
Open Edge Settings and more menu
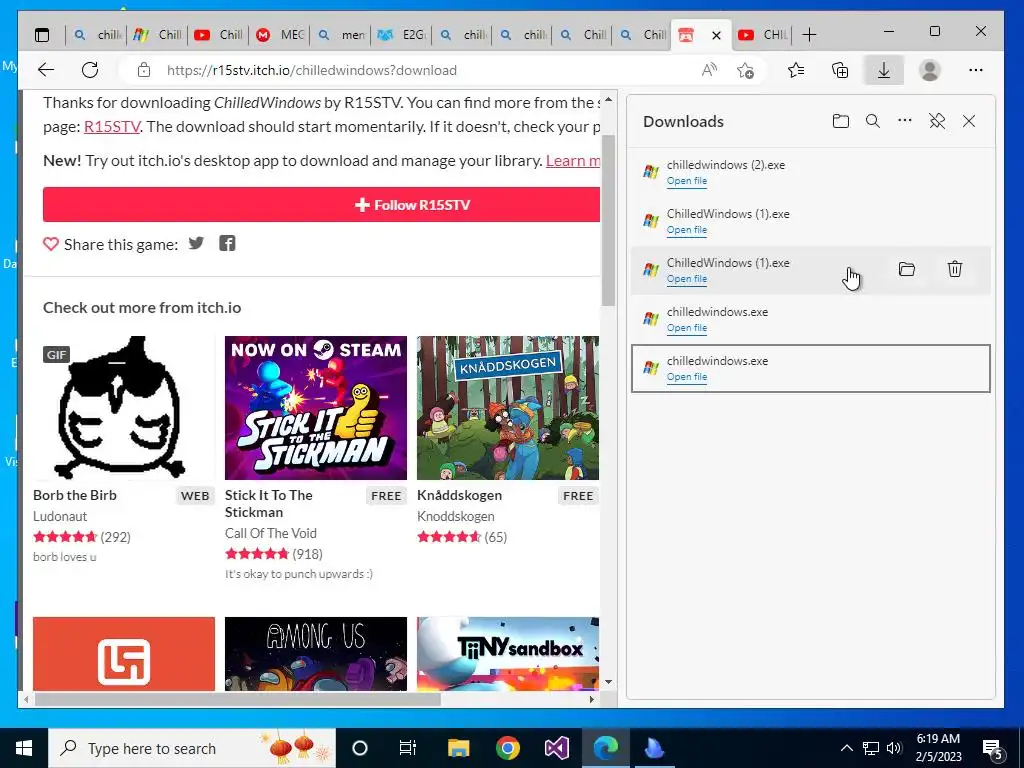coord(976,70)
